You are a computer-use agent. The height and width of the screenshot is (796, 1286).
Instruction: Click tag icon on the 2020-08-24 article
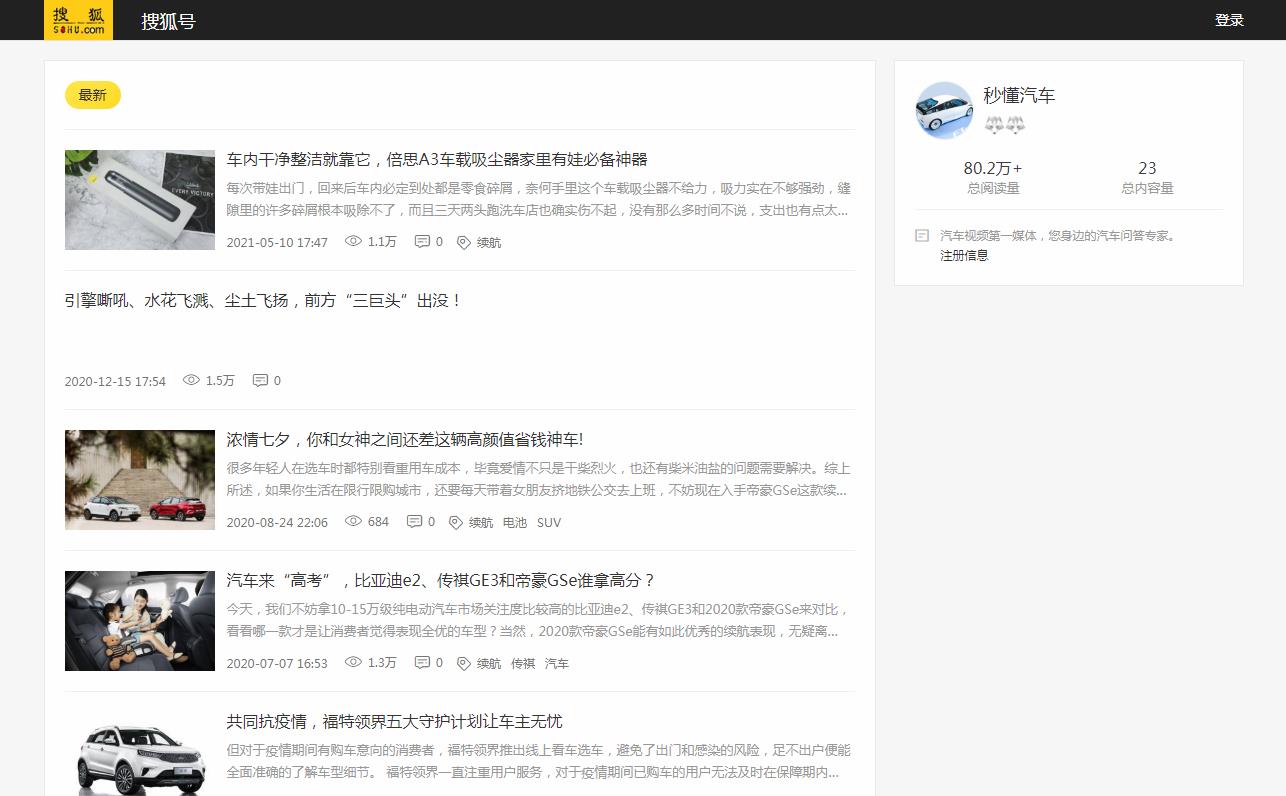click(456, 522)
